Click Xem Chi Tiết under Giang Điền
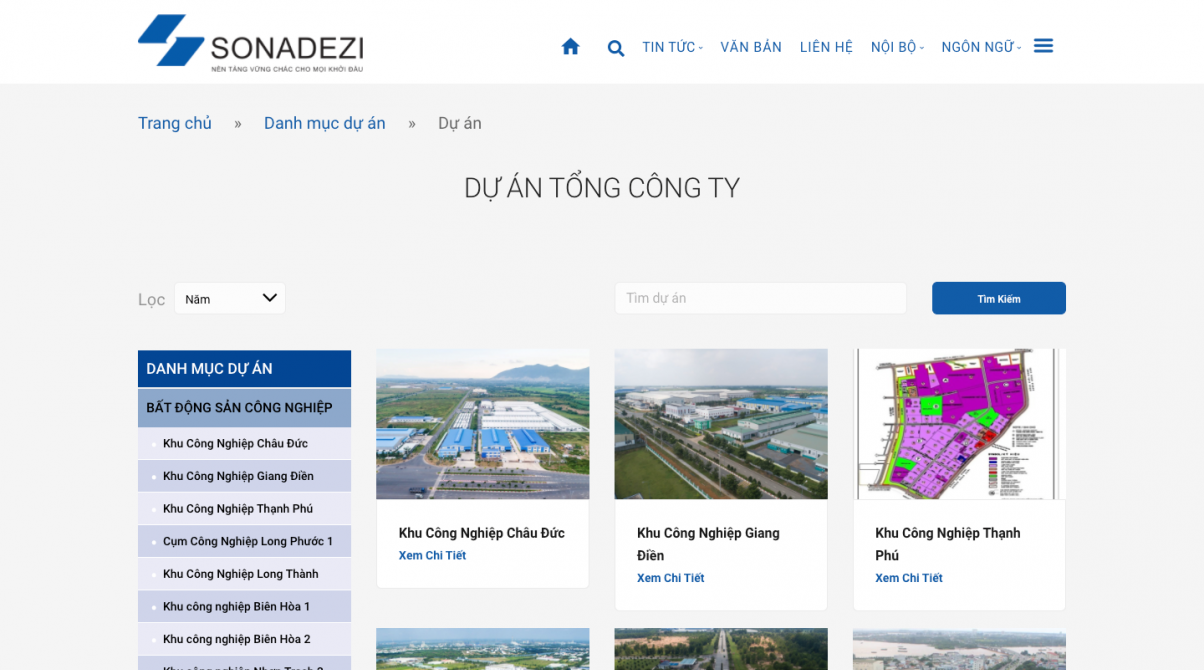The height and width of the screenshot is (670, 1204). (670, 578)
